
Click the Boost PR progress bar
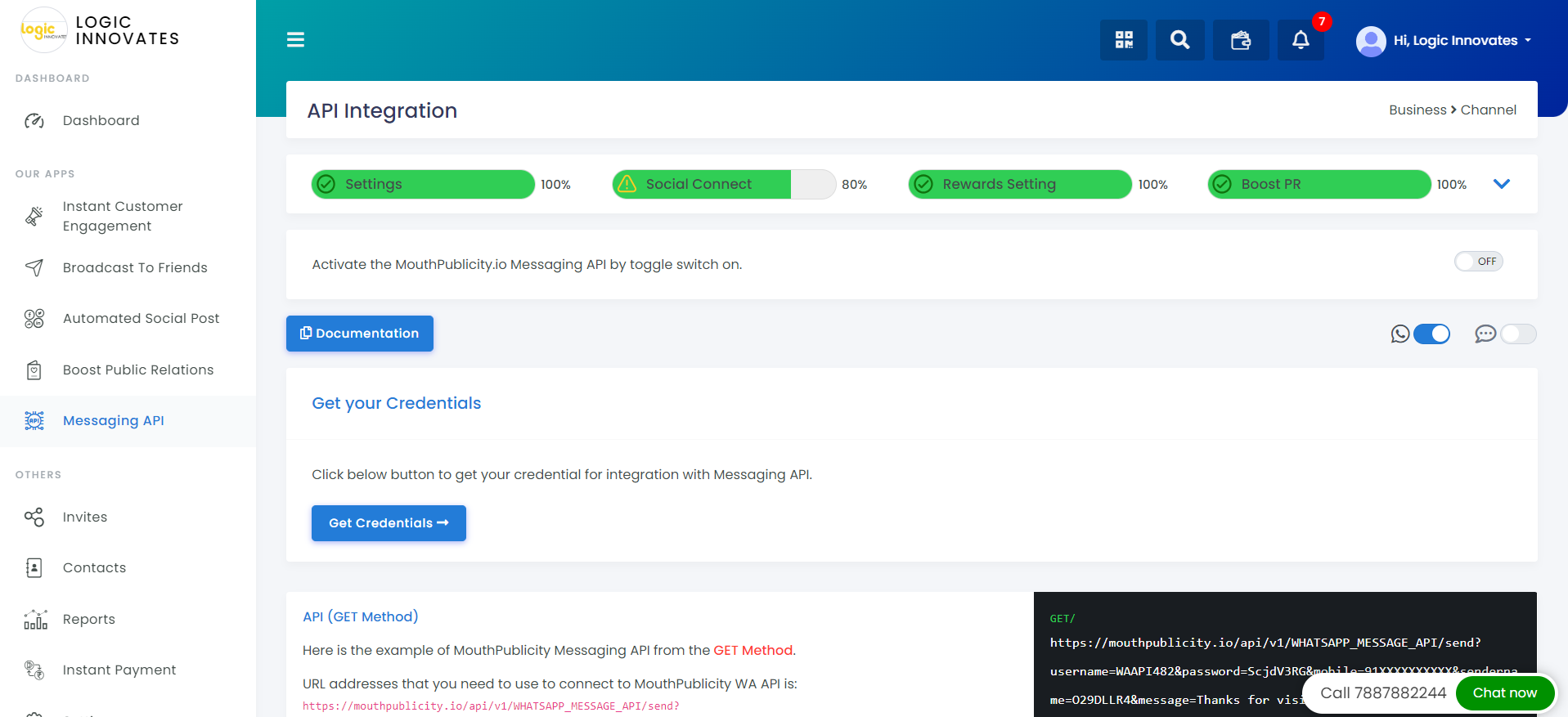1319,184
